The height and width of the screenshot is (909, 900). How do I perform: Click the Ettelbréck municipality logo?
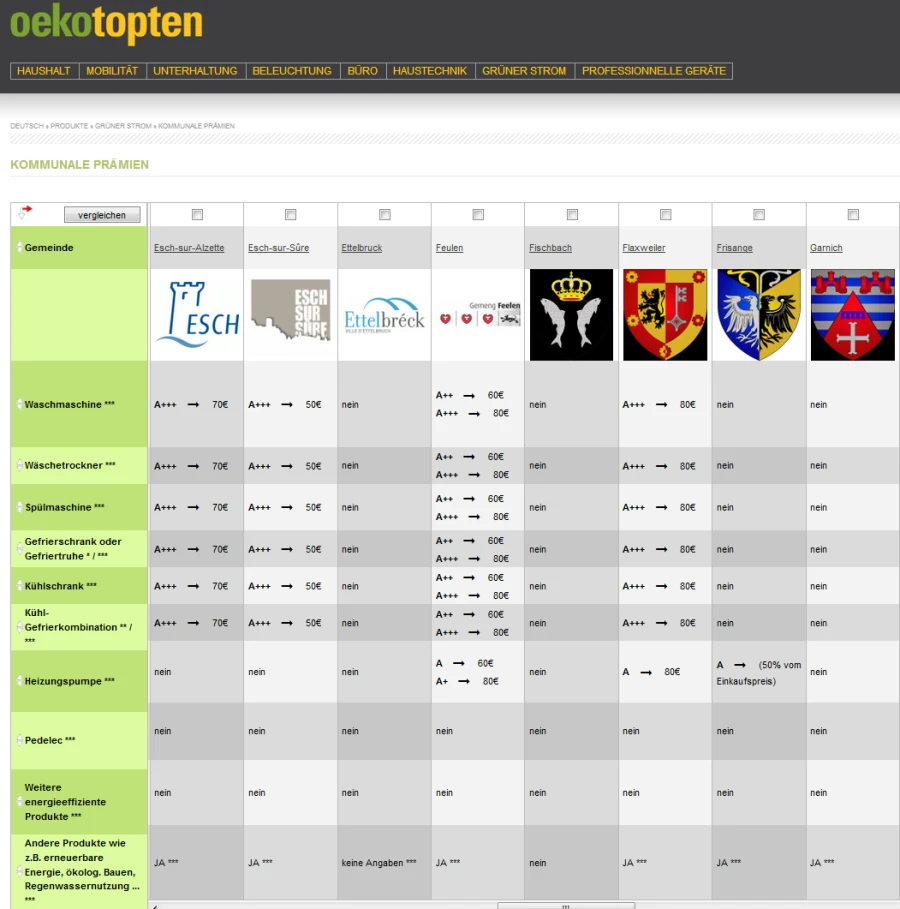coord(384,315)
